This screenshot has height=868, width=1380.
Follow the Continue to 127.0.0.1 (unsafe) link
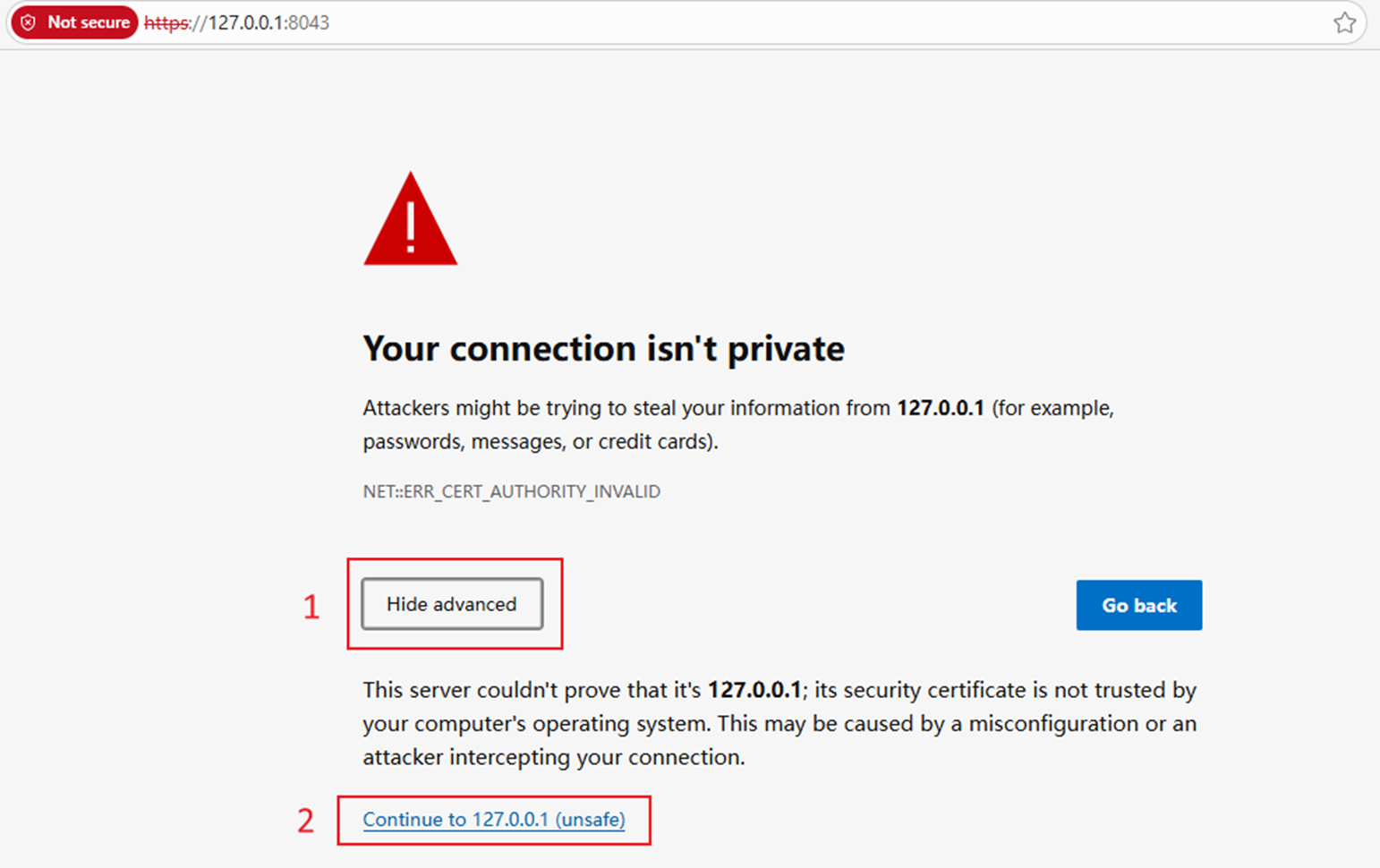493,819
